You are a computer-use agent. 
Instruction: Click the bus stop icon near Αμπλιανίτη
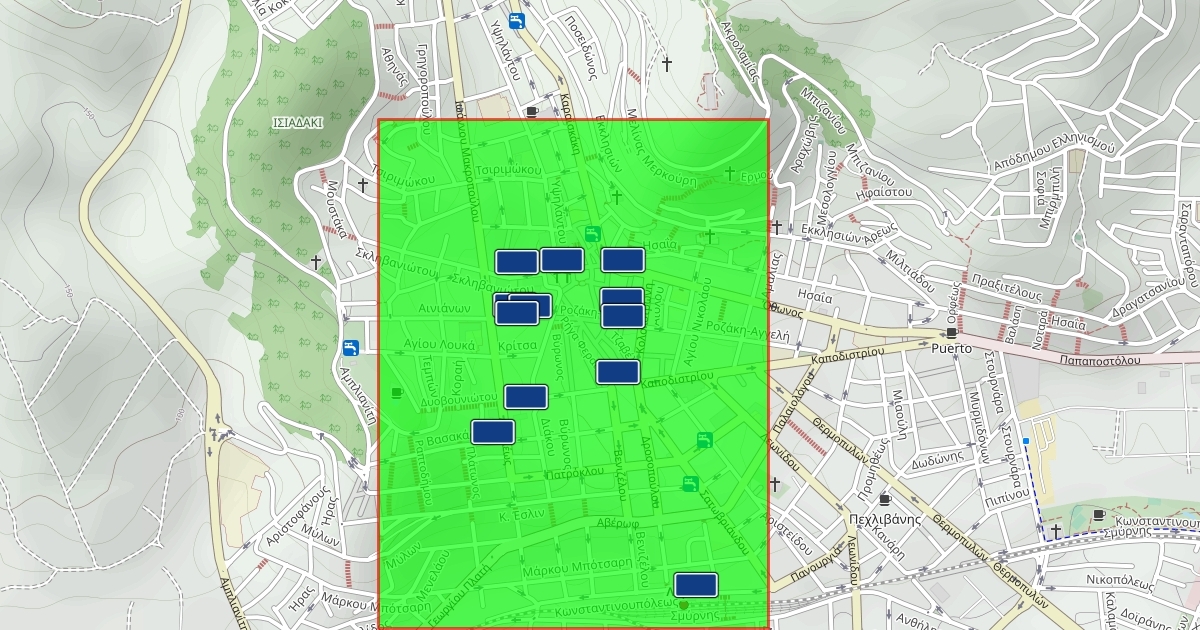(351, 348)
